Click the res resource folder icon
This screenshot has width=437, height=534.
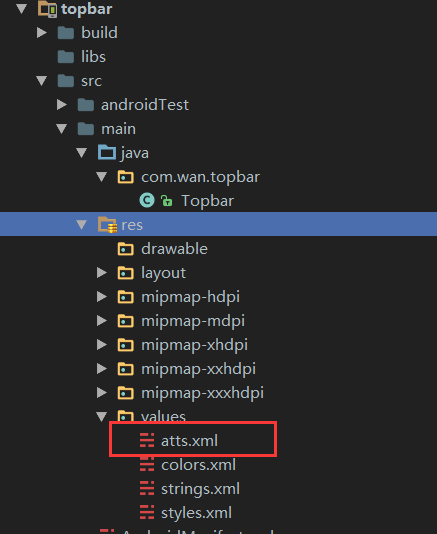coord(107,225)
